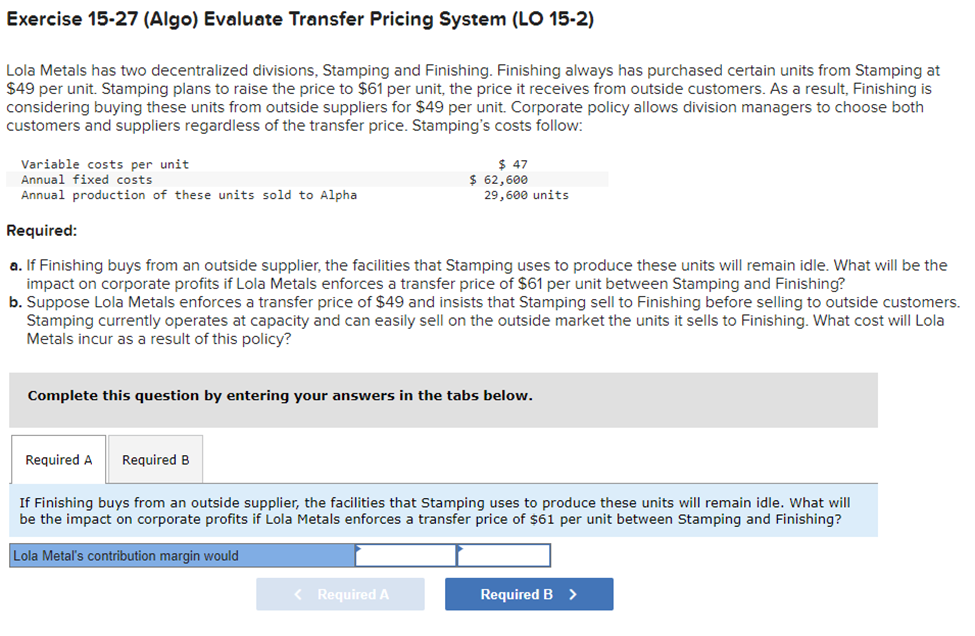The height and width of the screenshot is (636, 975).
Task: Open the first answer choice selector
Action: (404, 555)
